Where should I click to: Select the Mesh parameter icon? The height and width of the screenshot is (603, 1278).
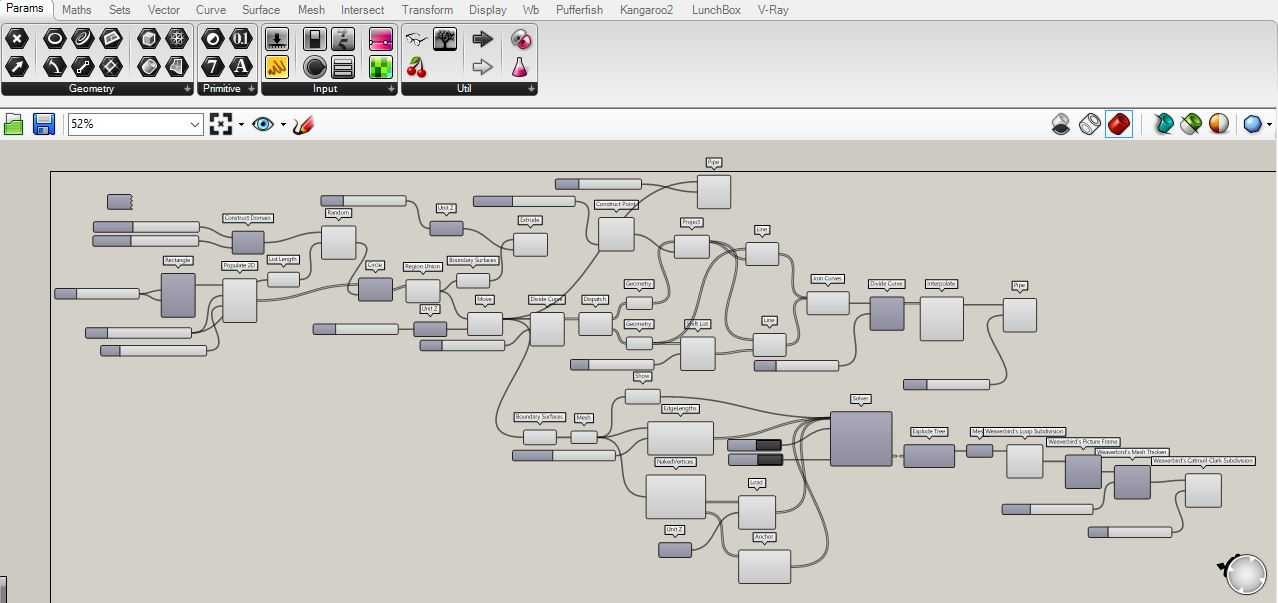click(177, 39)
